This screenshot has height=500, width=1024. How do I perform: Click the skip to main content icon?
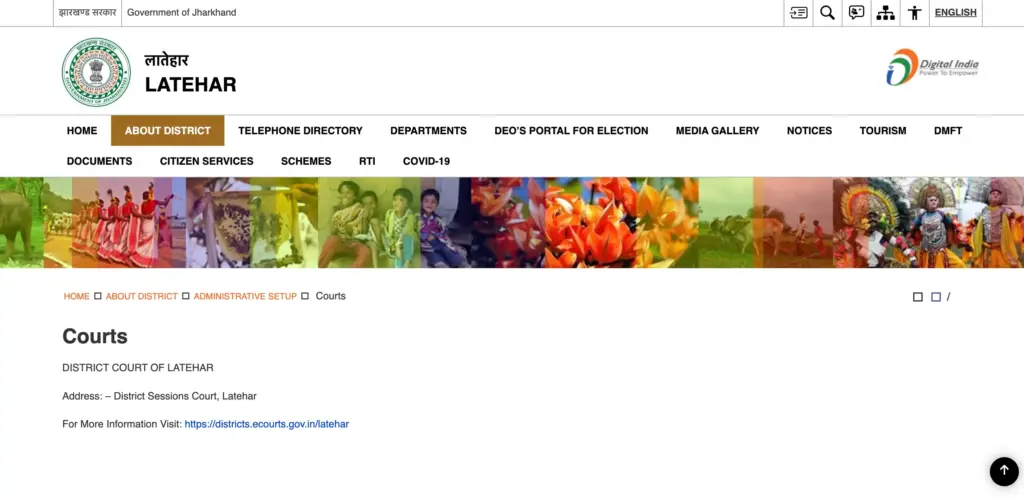tap(798, 13)
